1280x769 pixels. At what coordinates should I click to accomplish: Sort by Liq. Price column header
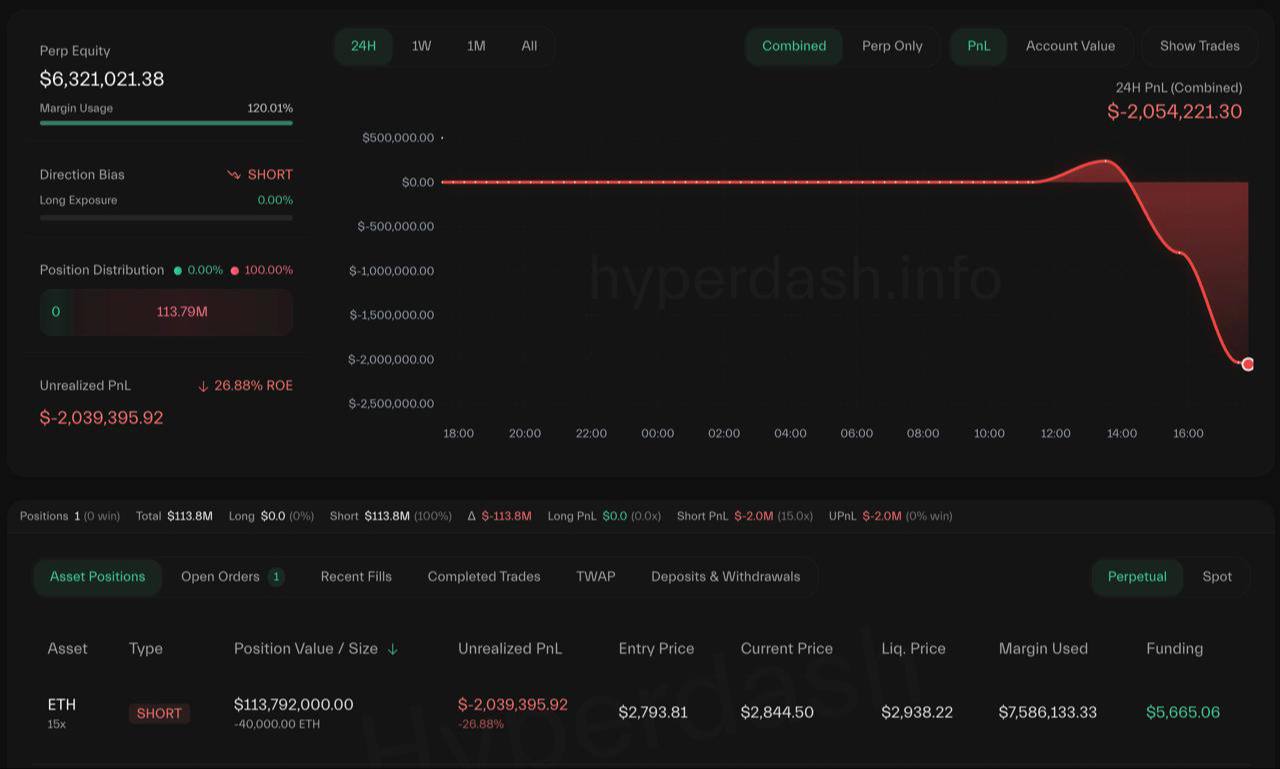coord(913,649)
